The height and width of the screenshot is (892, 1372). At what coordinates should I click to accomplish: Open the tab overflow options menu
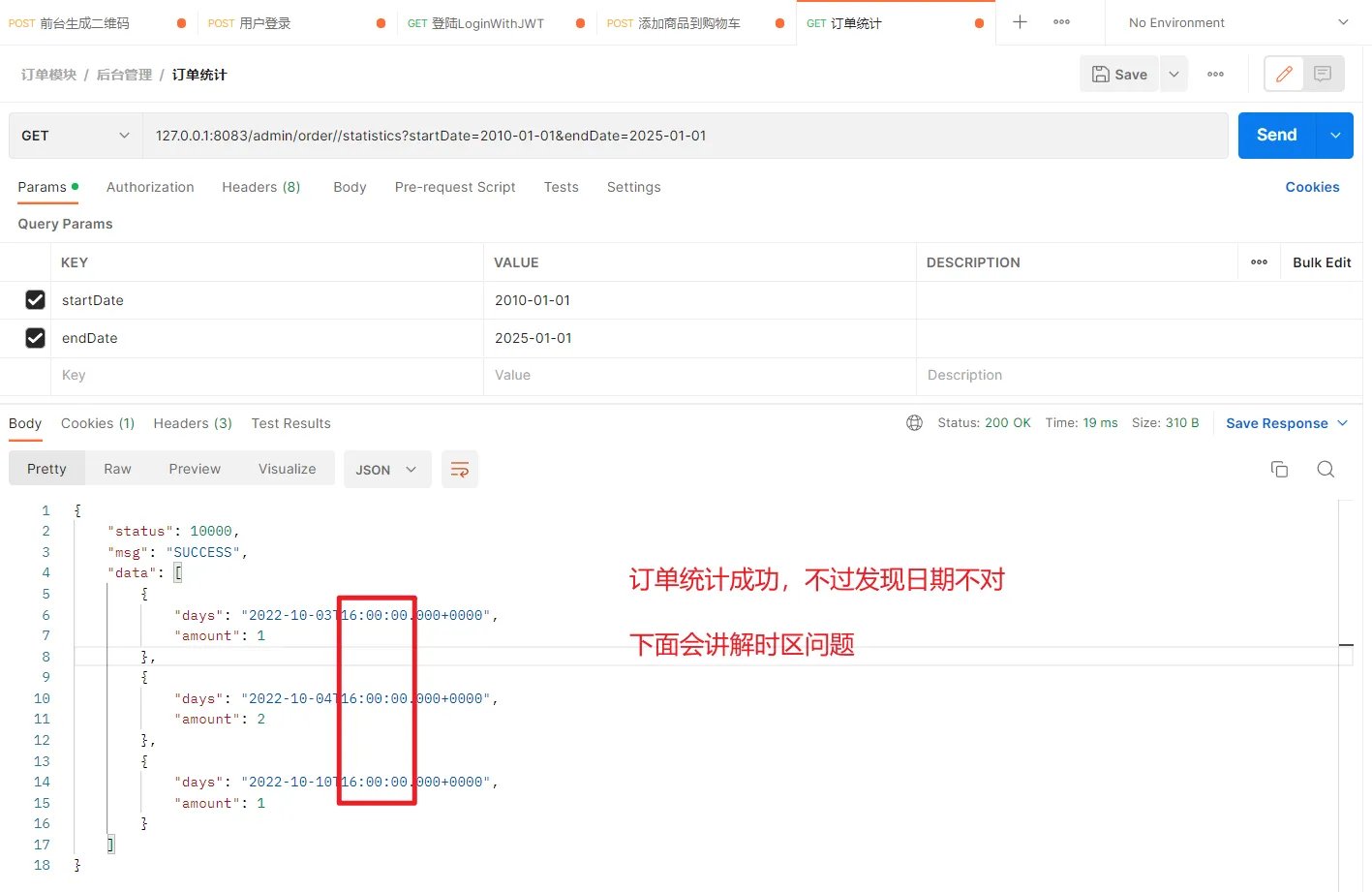1061,22
